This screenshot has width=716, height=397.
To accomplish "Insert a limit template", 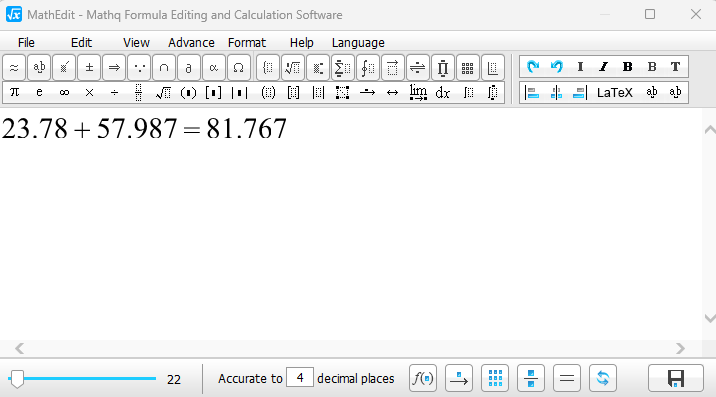I will tap(418, 93).
